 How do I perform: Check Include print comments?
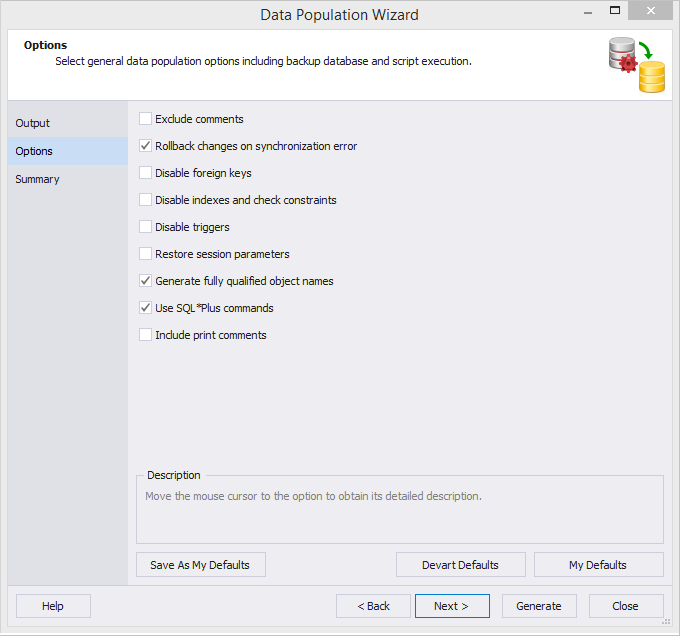(145, 335)
